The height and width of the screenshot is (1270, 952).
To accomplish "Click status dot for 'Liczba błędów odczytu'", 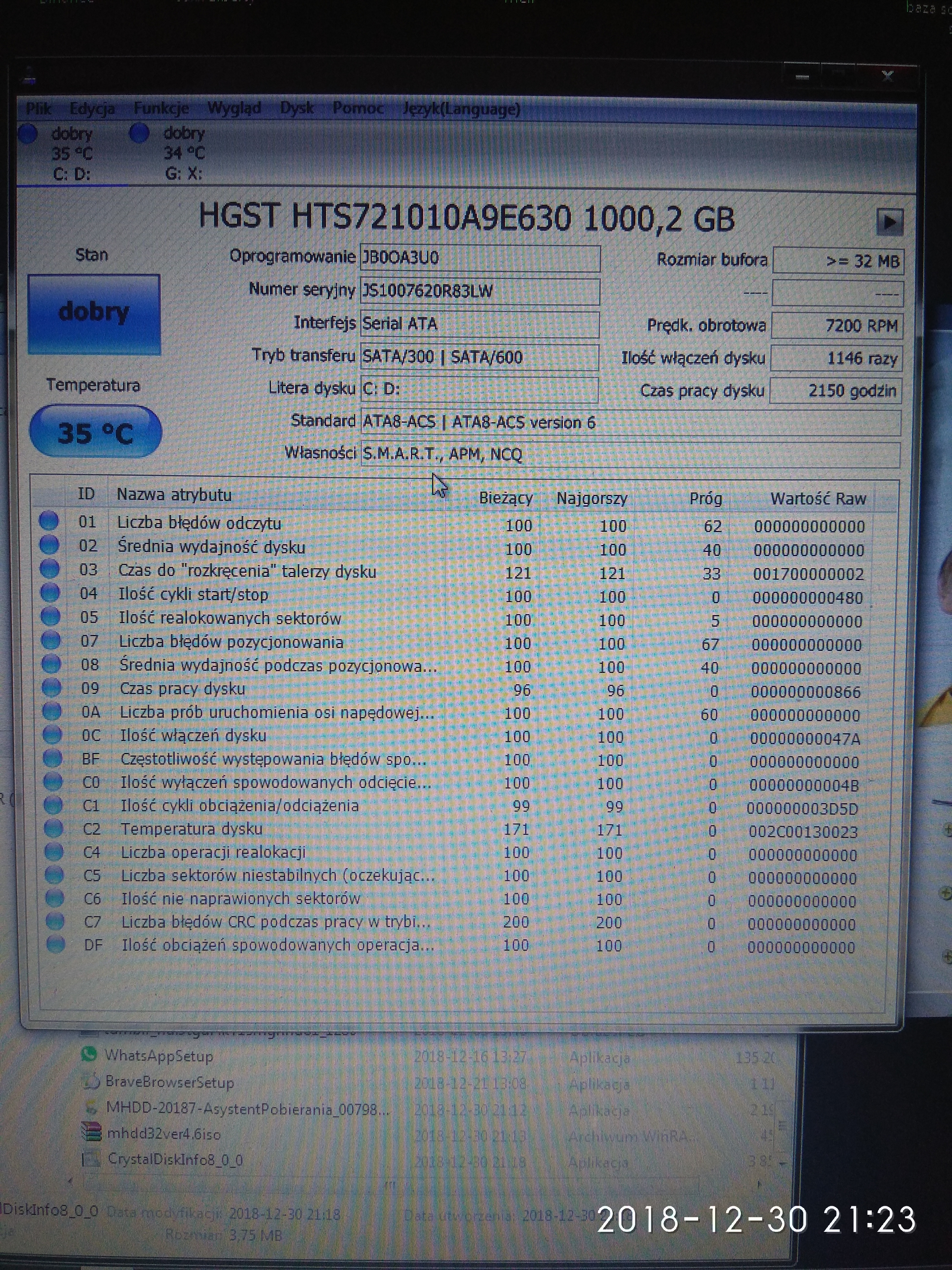I will (x=49, y=521).
